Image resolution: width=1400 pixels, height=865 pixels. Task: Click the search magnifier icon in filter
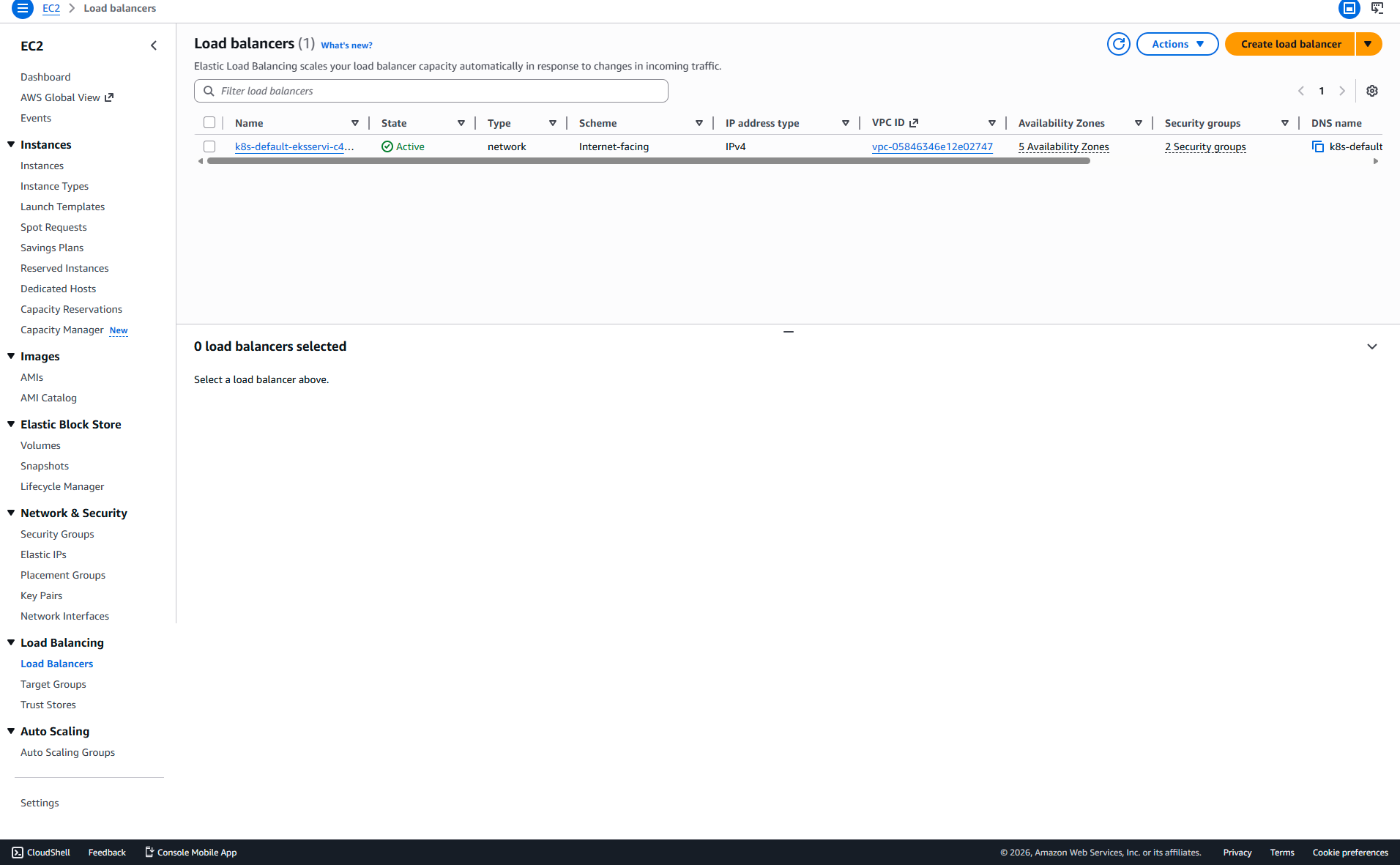pyautogui.click(x=209, y=91)
